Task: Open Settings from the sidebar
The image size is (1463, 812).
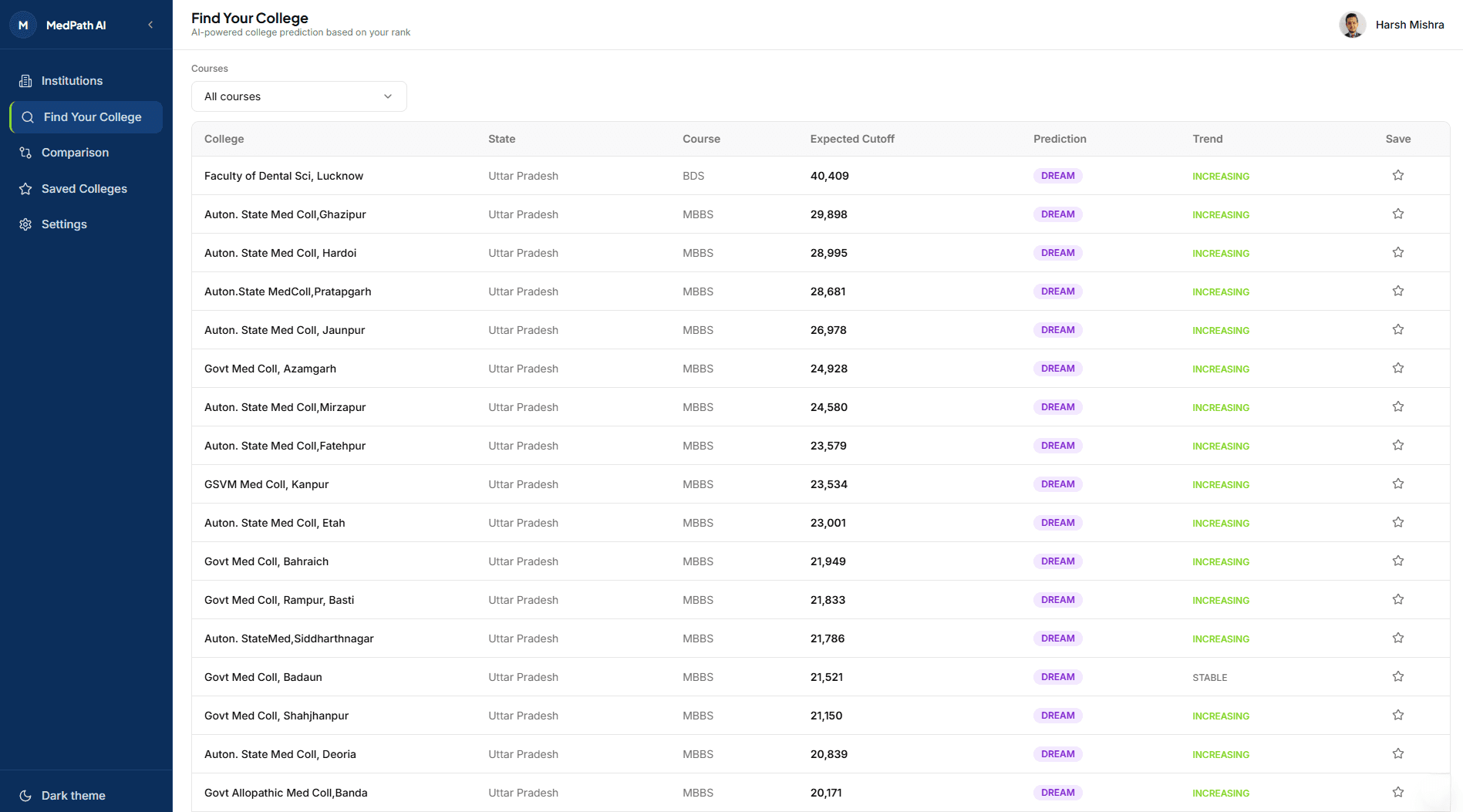Action: [x=64, y=224]
